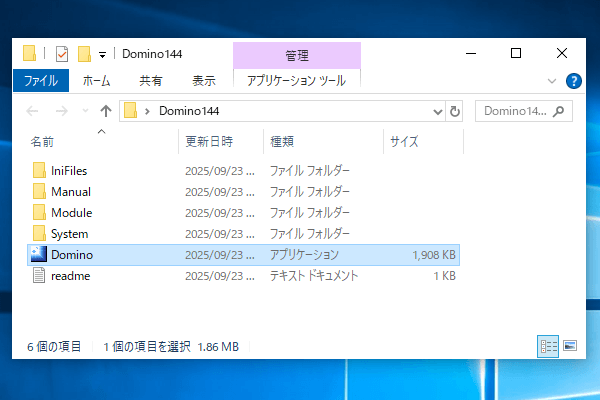Viewport: 600px width, 400px height.
Task: Open the address bar history dropdown
Action: [438, 111]
